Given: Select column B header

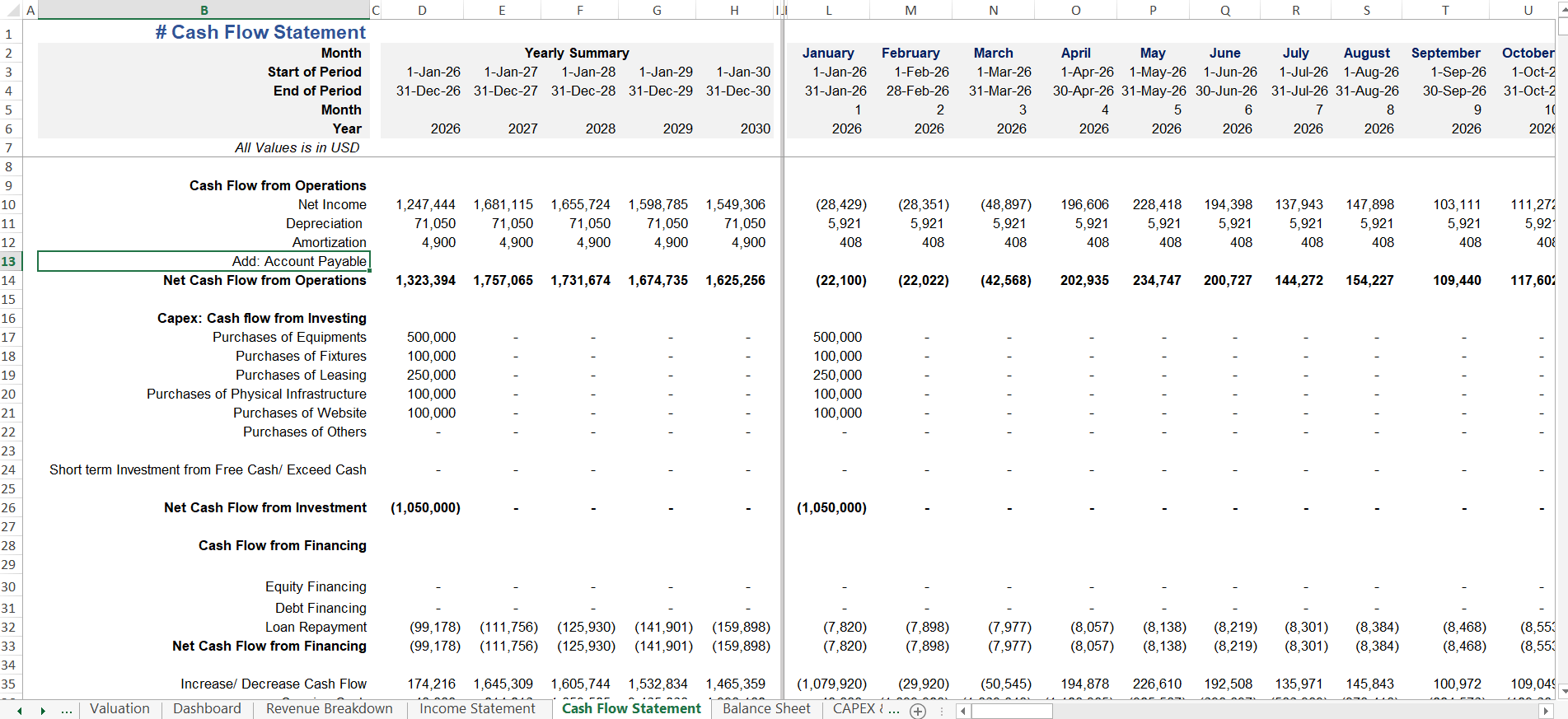Looking at the screenshot, I should [204, 10].
